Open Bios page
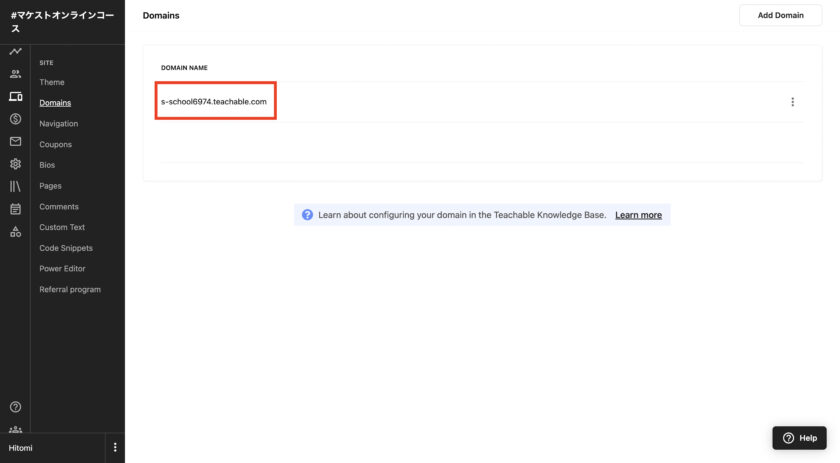840x463 pixels. click(47, 165)
